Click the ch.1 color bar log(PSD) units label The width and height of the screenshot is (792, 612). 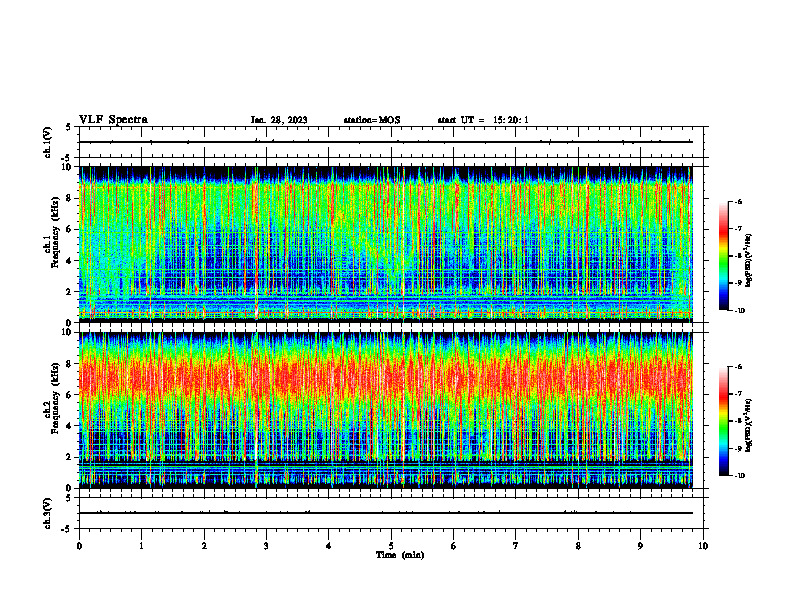pyautogui.click(x=749, y=260)
